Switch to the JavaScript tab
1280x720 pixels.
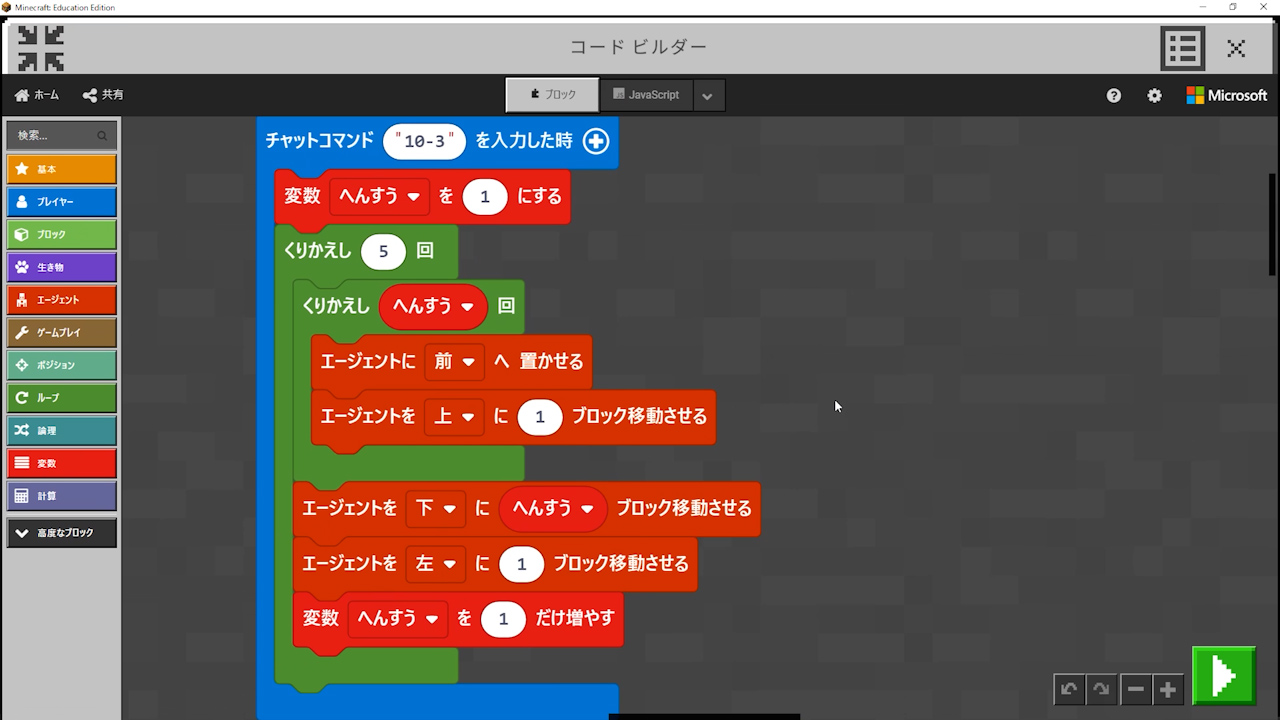(646, 95)
